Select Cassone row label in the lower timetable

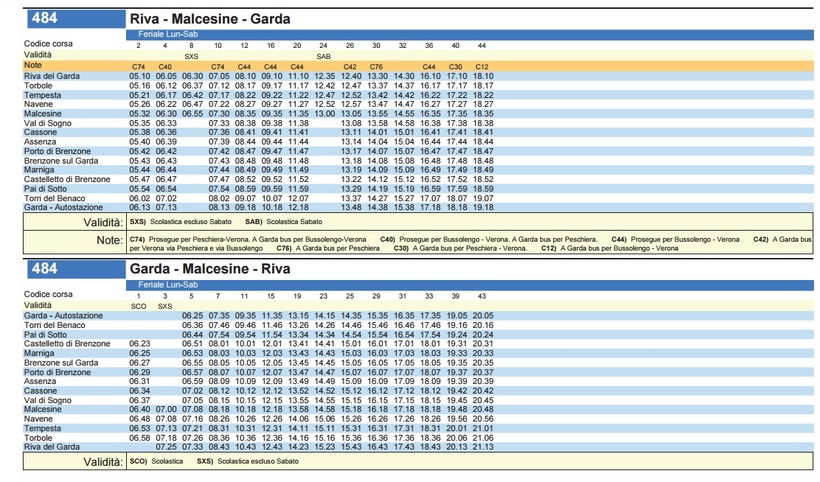click(40, 391)
